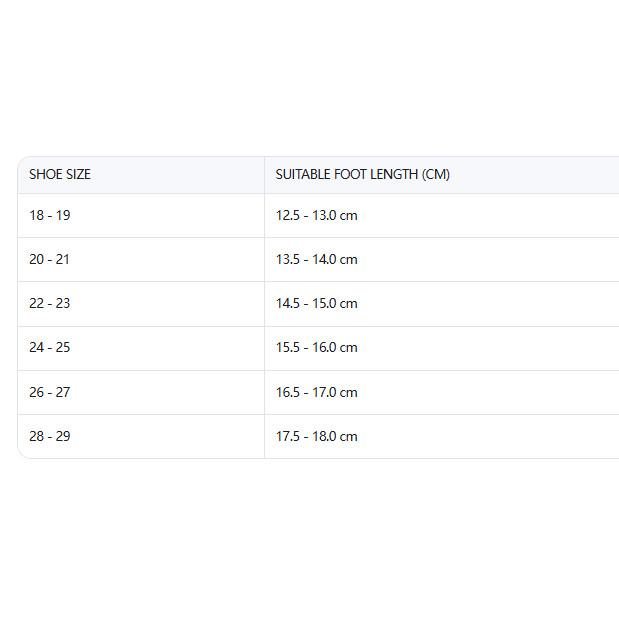The image size is (619, 619).
Task: Click the number 29 in last row
Action: [x=63, y=436]
